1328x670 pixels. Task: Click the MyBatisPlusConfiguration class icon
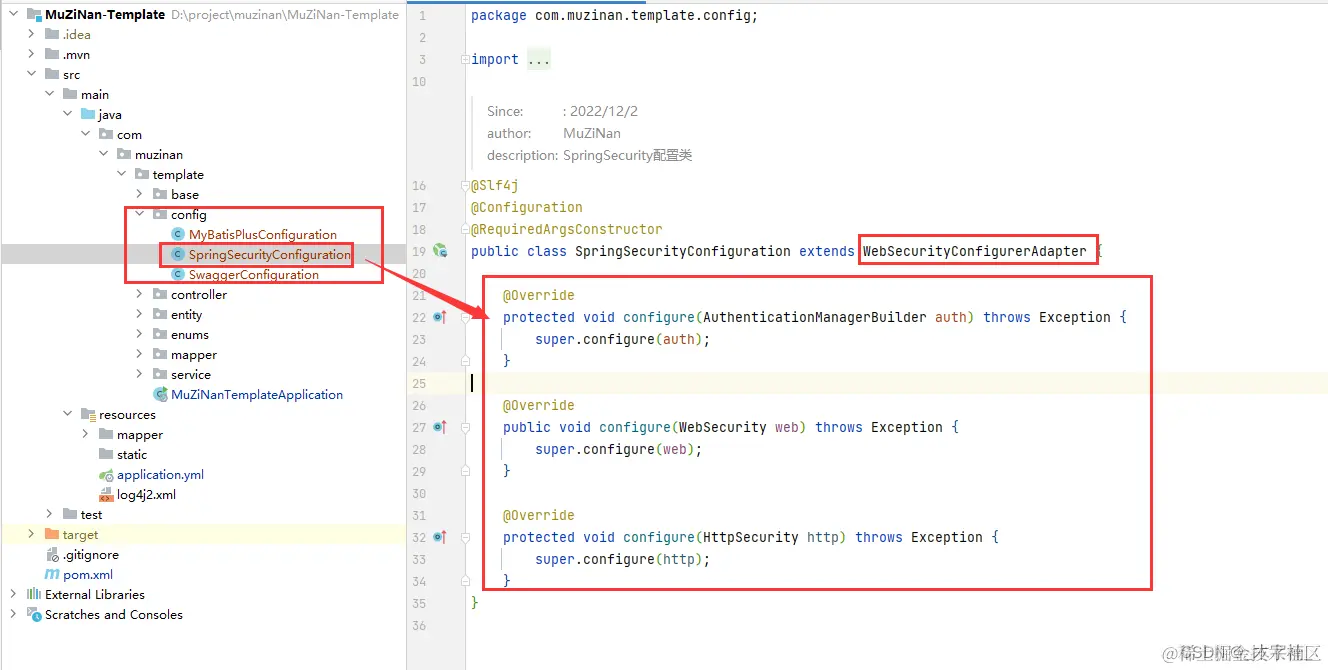(178, 235)
